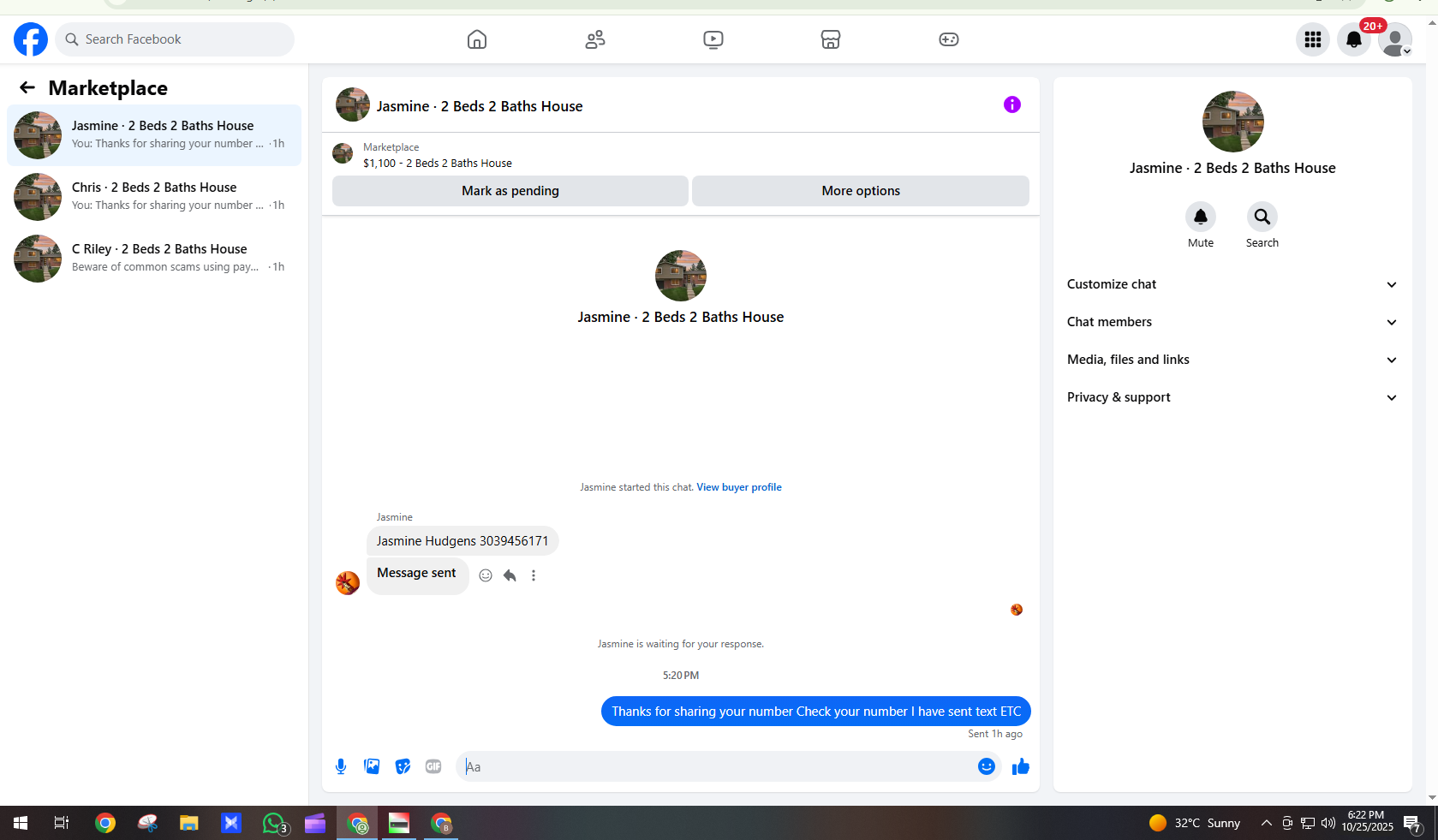The height and width of the screenshot is (840, 1438).
Task: Expand Chat members section
Action: coord(1232,322)
